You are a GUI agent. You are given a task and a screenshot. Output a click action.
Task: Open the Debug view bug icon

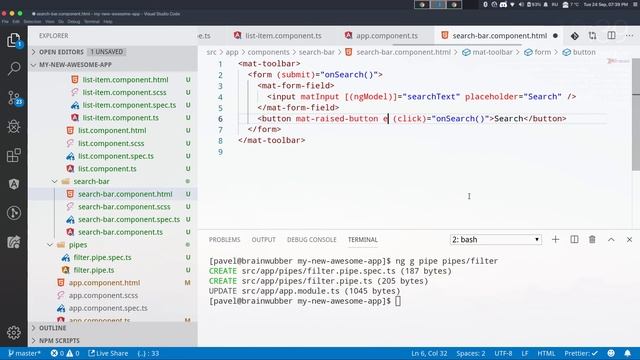tap(14, 127)
